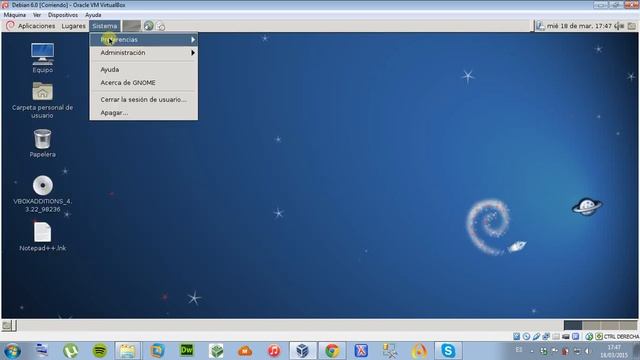Click the Windows taskbar clock 17:47

click(614, 351)
